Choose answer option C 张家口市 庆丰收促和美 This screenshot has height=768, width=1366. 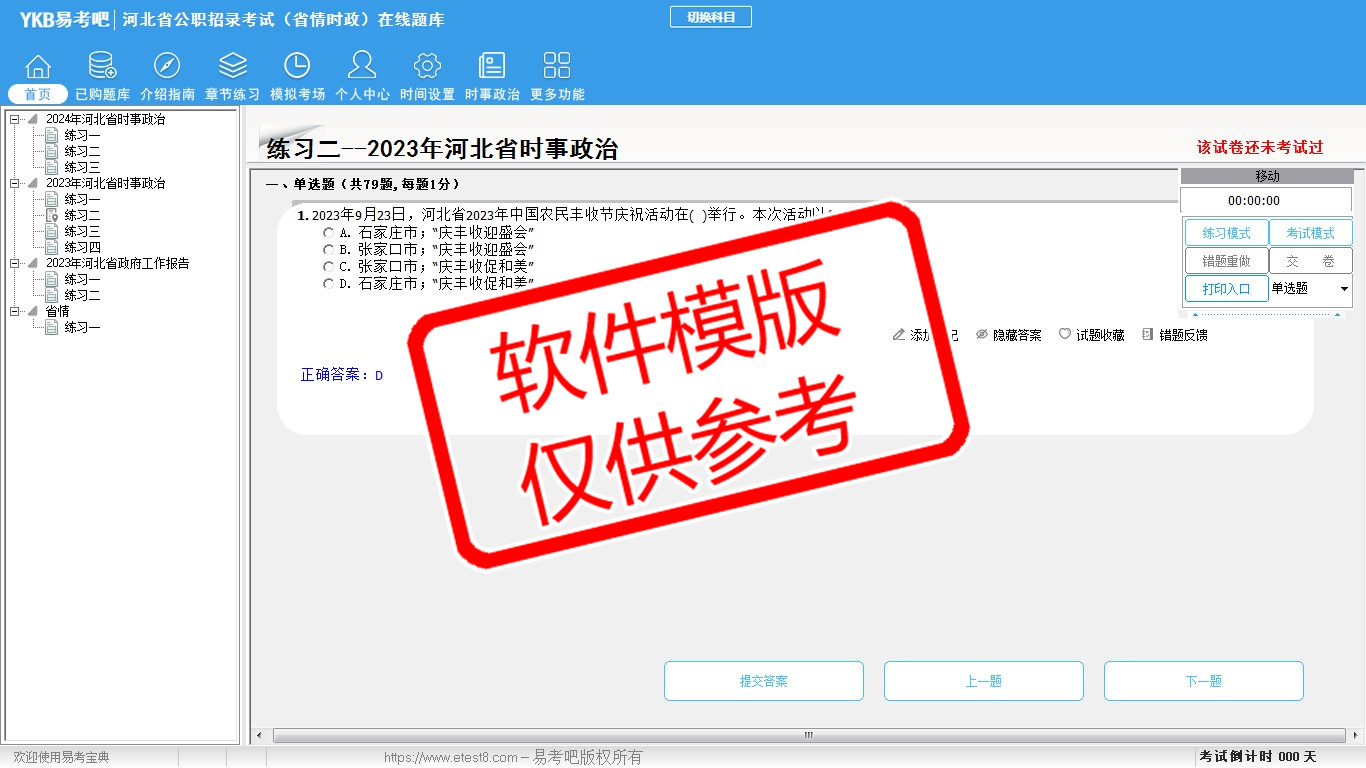click(x=328, y=266)
